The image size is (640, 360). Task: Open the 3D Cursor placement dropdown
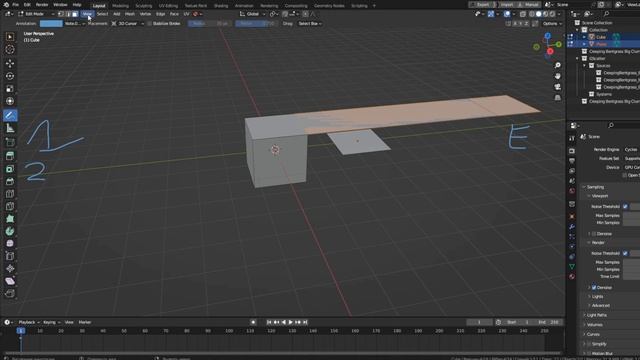point(128,24)
